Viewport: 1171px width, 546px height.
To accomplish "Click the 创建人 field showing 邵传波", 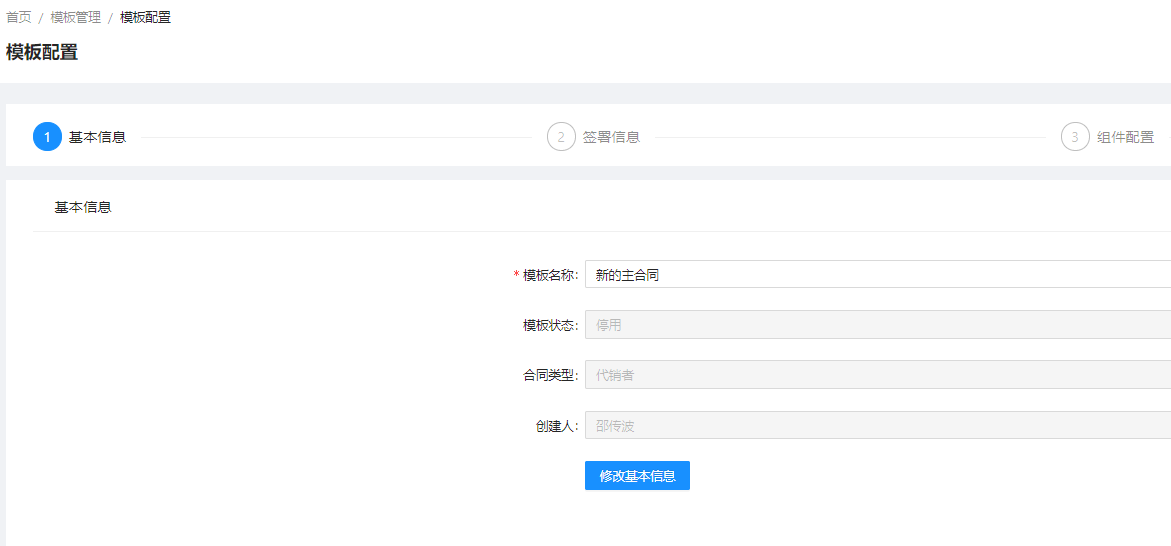I will click(x=878, y=426).
